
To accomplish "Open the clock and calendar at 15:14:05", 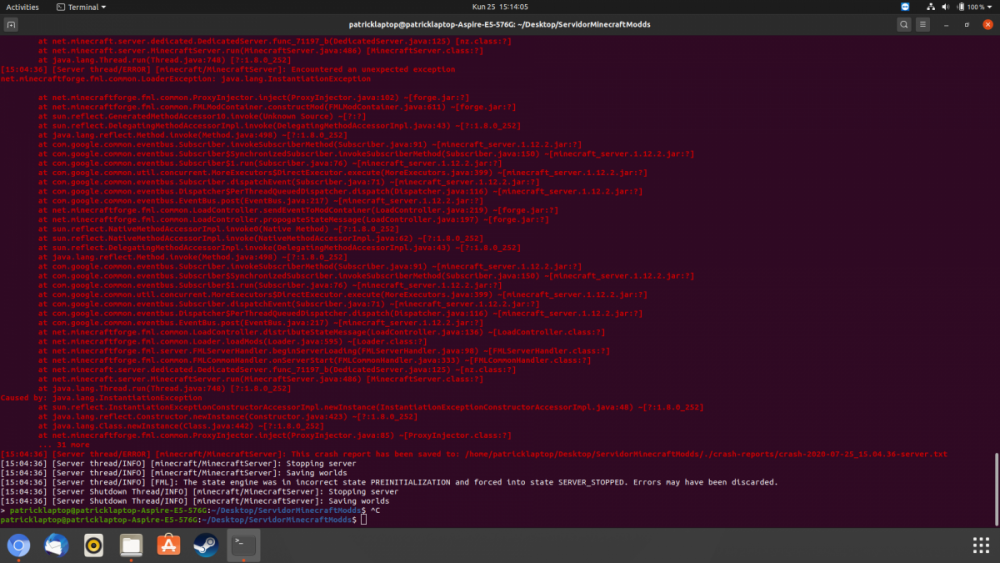I will [499, 6].
